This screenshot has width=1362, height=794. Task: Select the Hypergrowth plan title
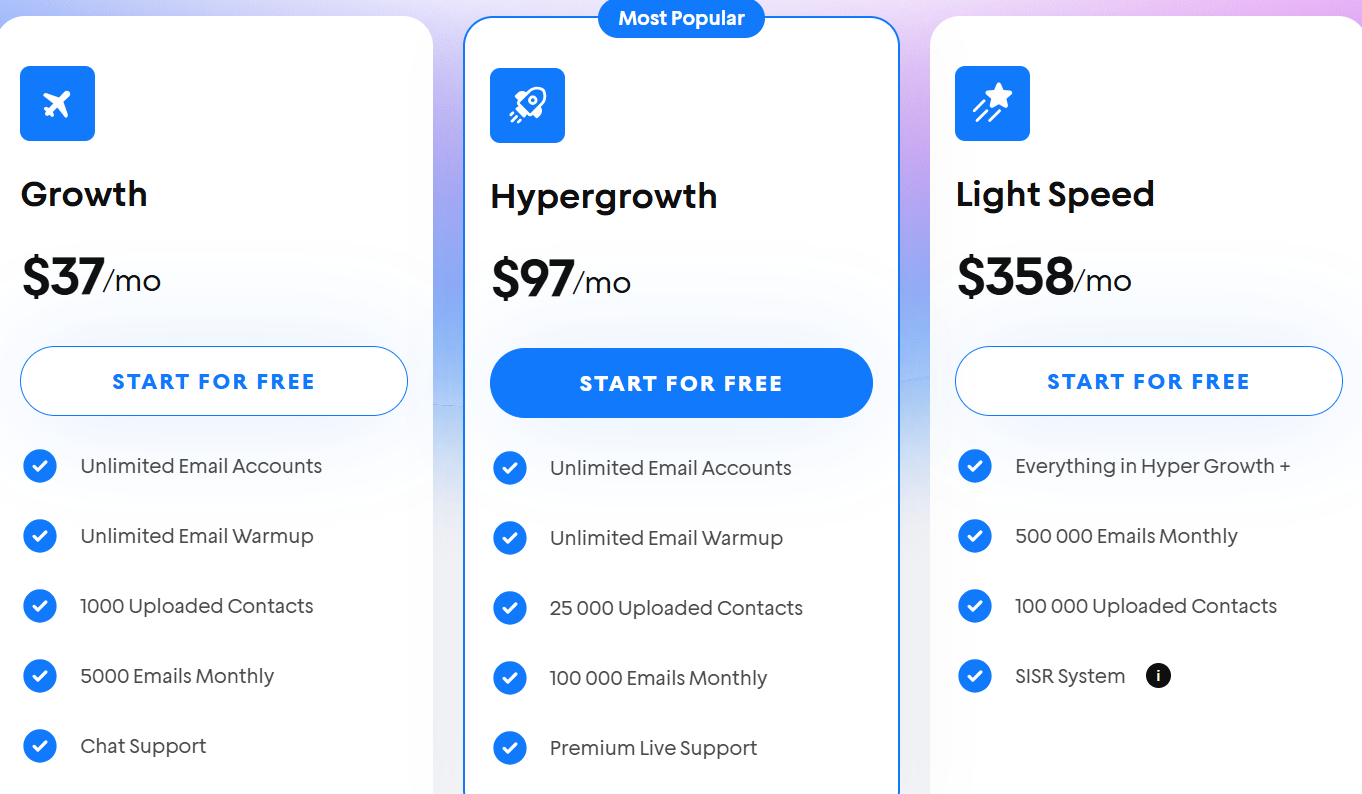coord(603,197)
